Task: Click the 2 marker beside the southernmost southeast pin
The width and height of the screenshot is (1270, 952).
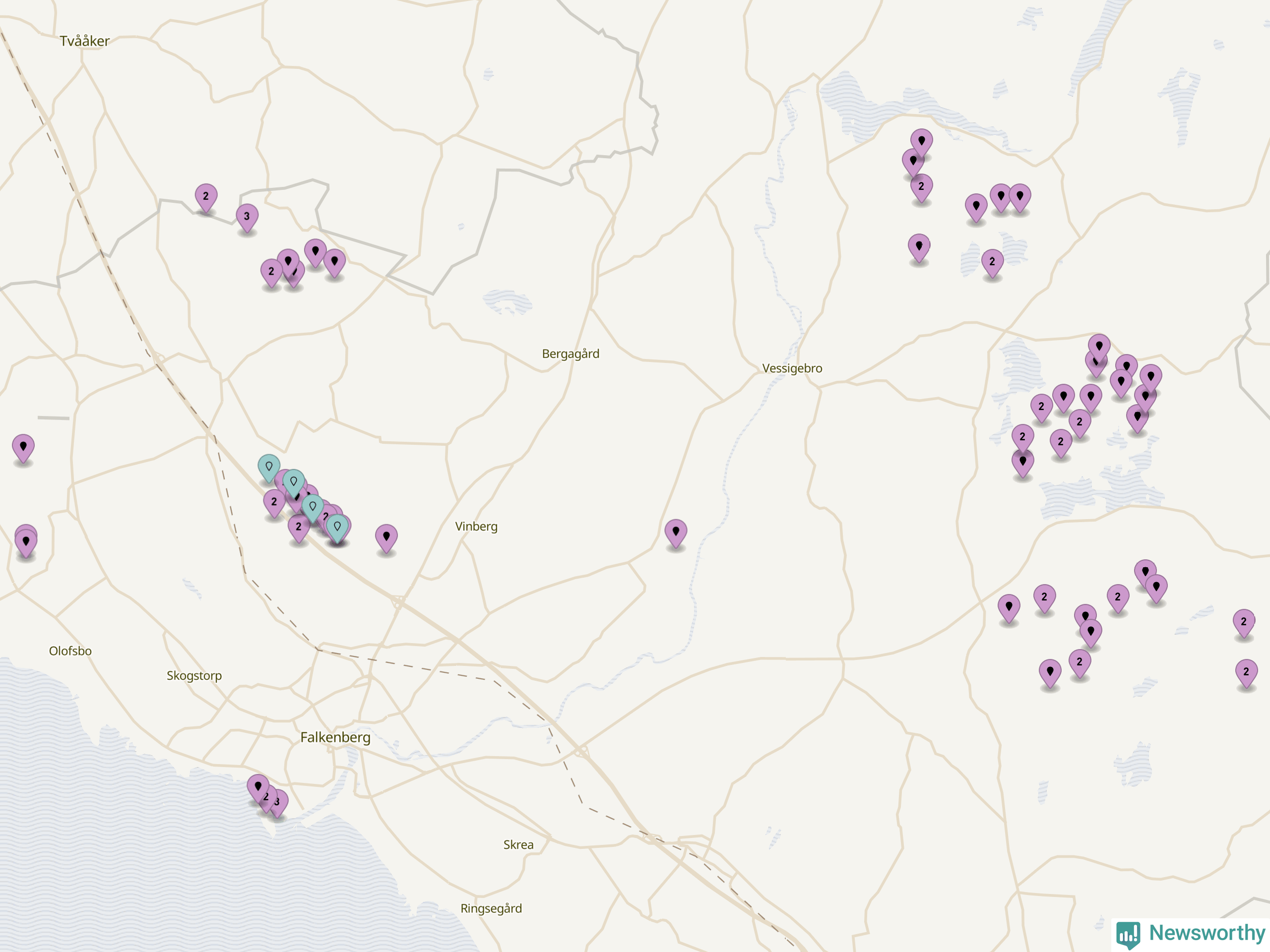Action: click(1079, 664)
